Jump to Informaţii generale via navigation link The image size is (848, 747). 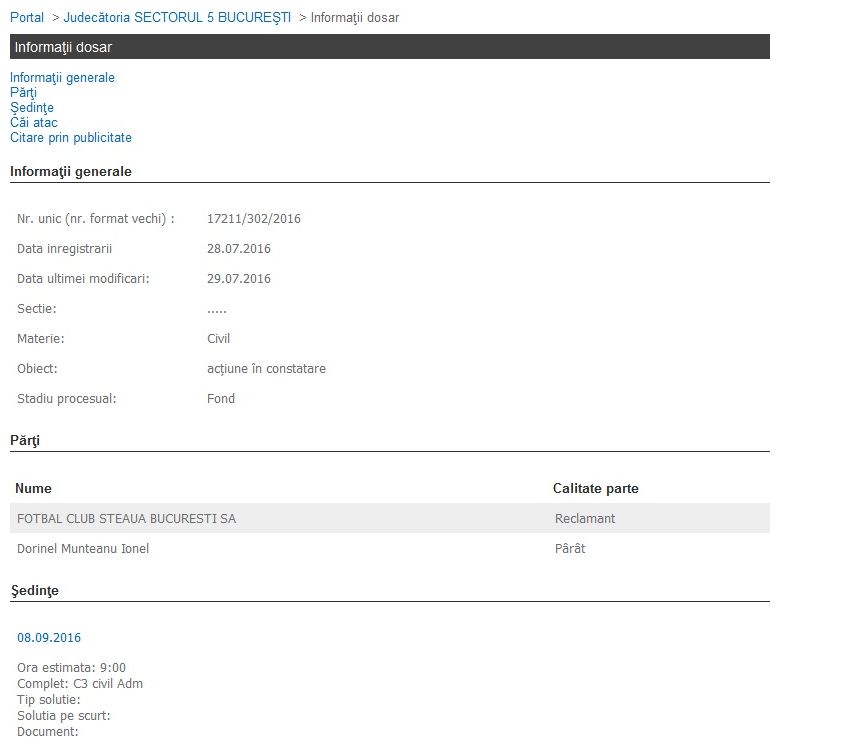pos(62,78)
